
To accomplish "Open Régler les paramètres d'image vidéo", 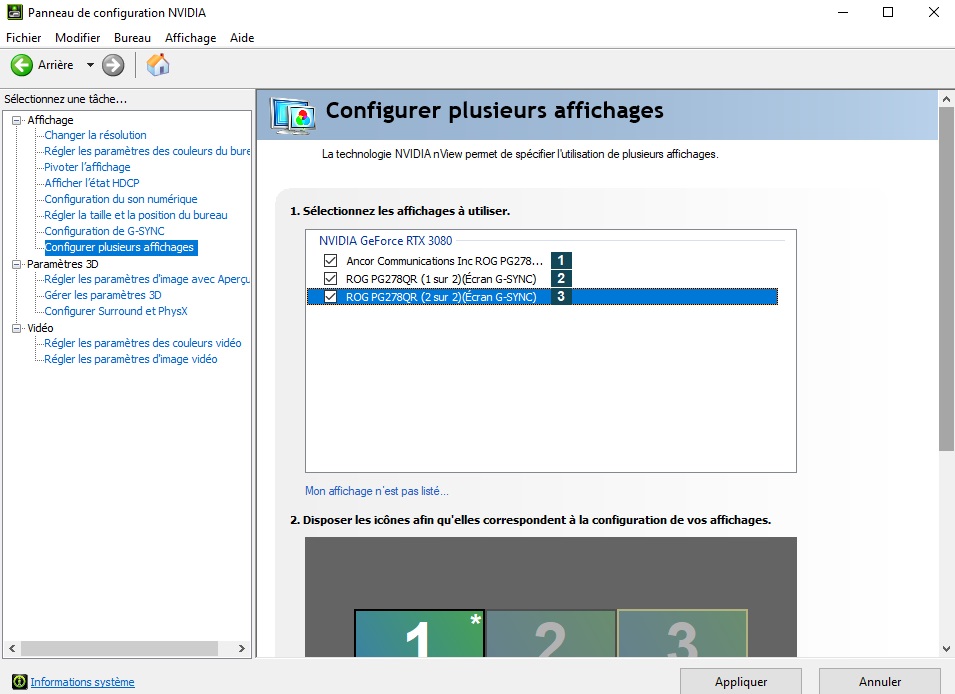I will tap(130, 359).
